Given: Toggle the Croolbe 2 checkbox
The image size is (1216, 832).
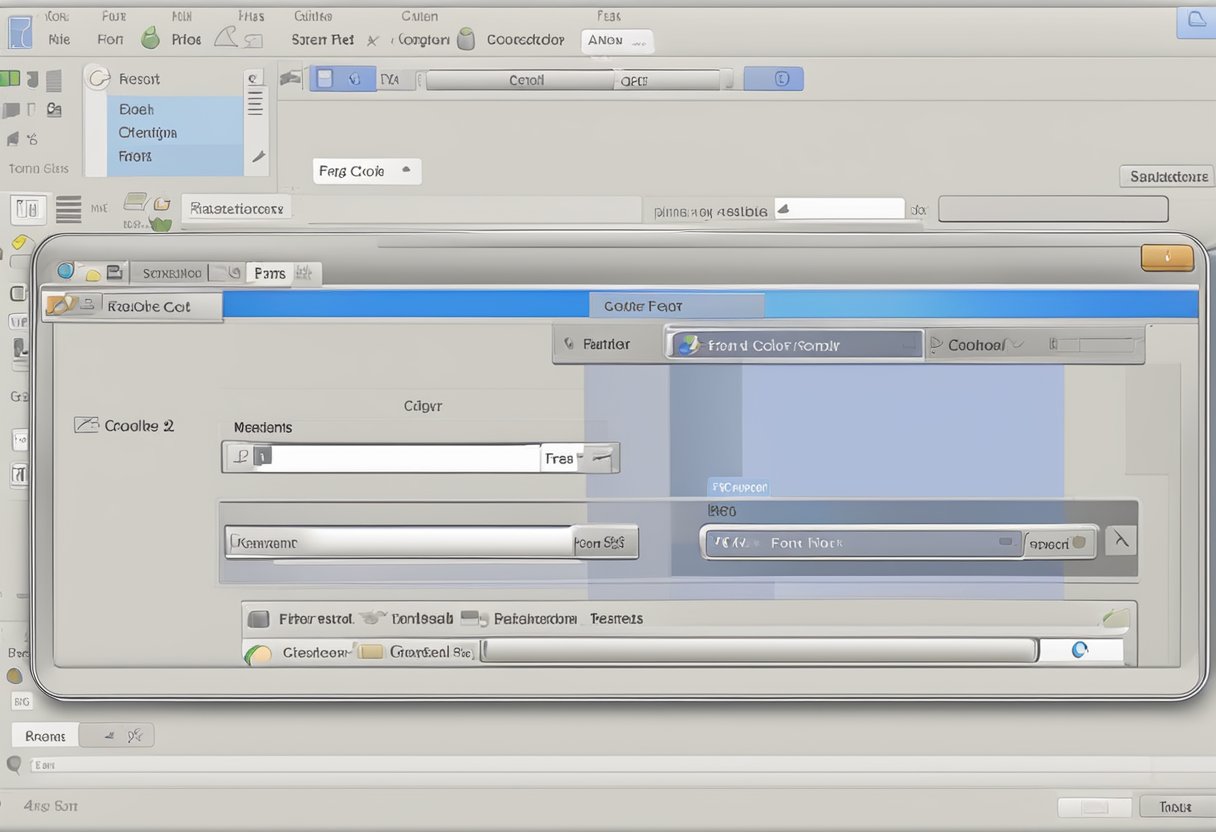Looking at the screenshot, I should [x=86, y=425].
